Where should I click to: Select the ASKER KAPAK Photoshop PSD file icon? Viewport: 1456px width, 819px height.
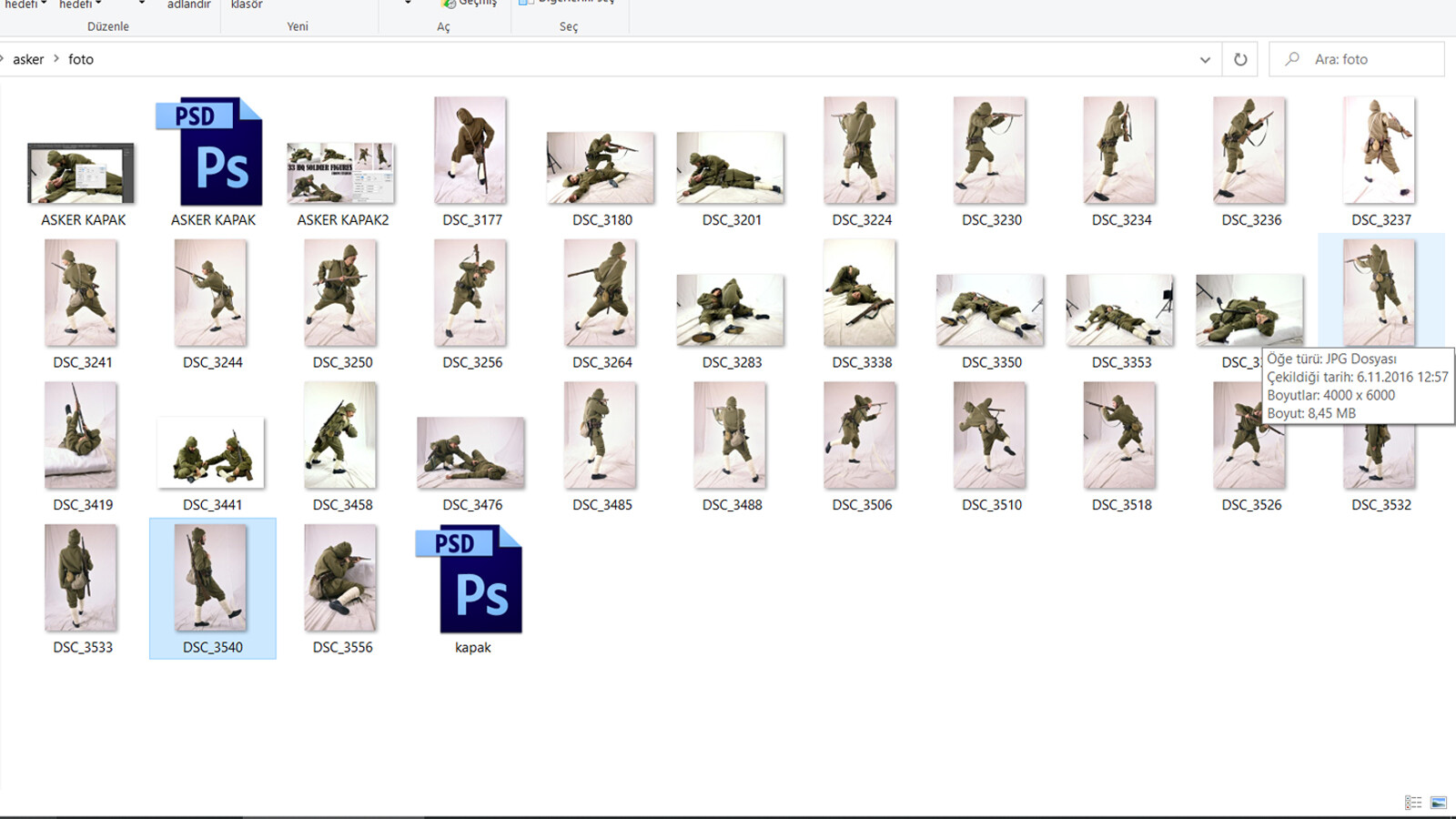point(209,151)
